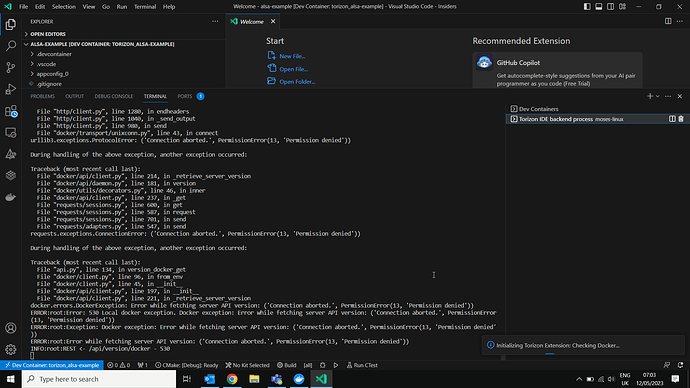Open the CMake view icon
The height and width of the screenshot is (388, 690).
pos(11,154)
